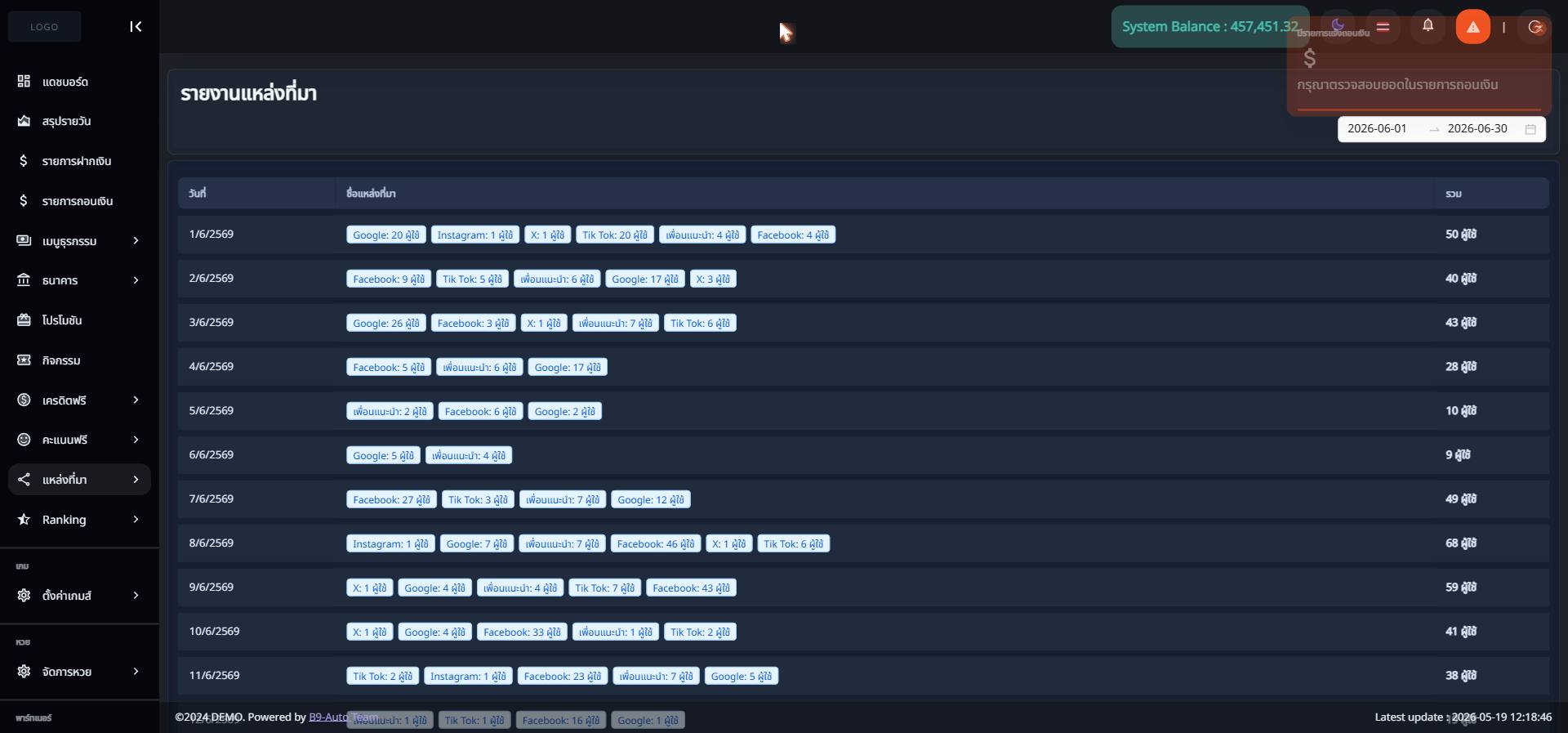Expand the Ranking submenu
This screenshot has height=733, width=1568.
[x=136, y=519]
